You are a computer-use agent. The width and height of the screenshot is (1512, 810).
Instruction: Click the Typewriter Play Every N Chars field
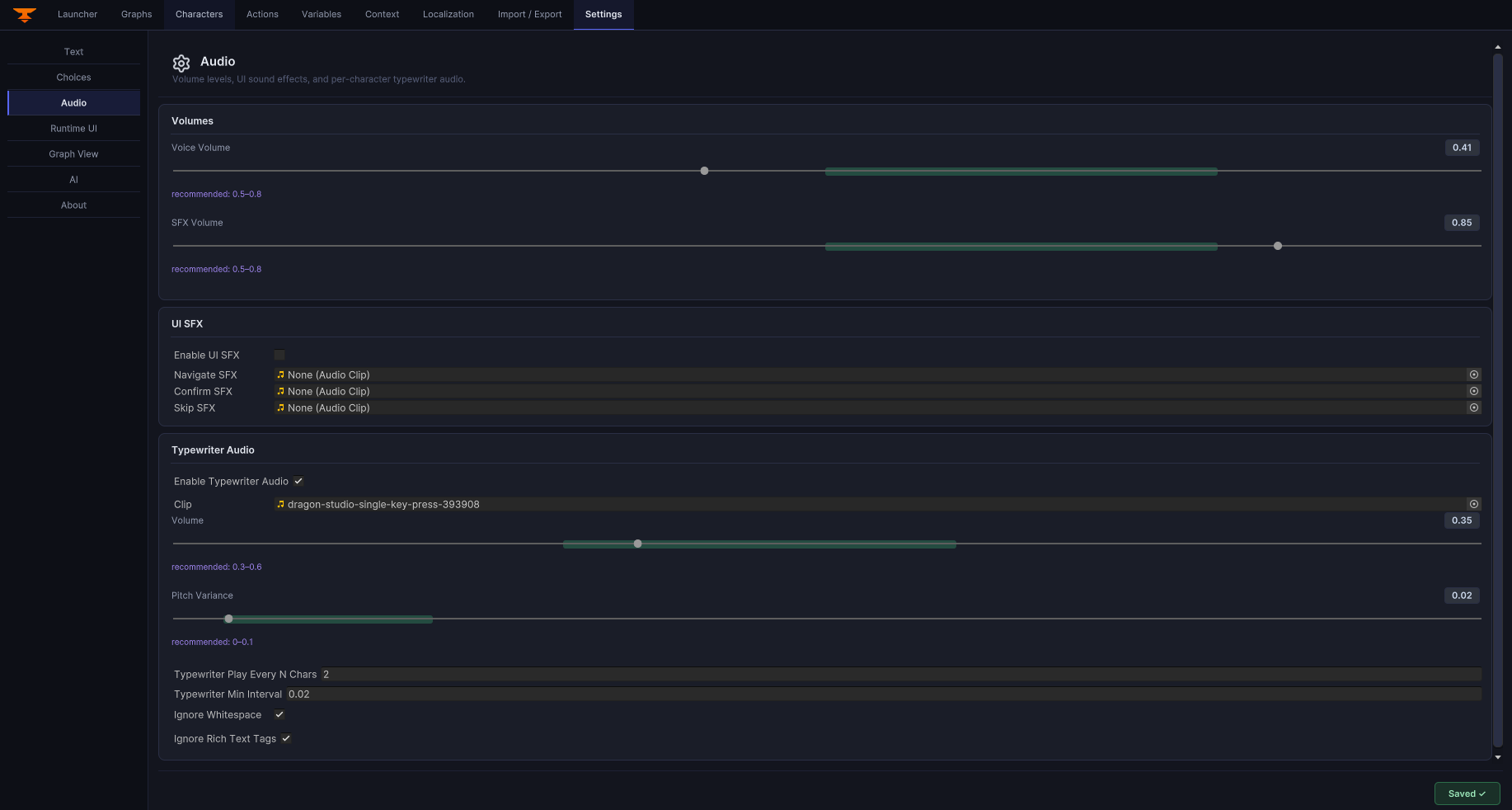pos(901,674)
